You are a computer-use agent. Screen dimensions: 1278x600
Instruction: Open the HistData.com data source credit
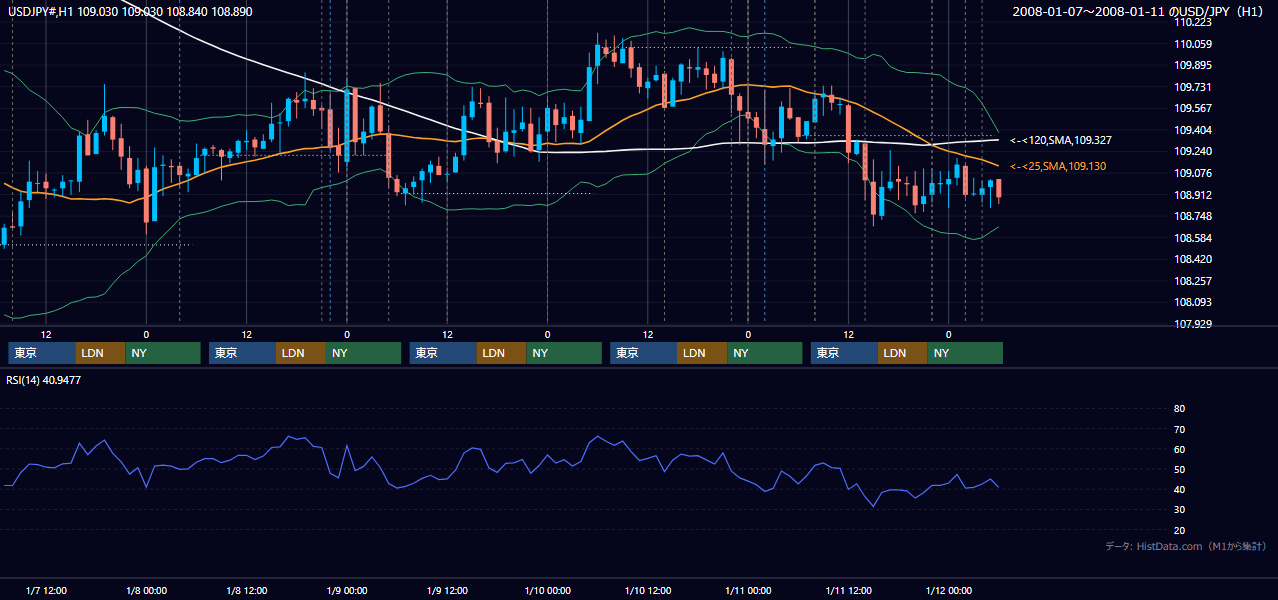(1186, 547)
